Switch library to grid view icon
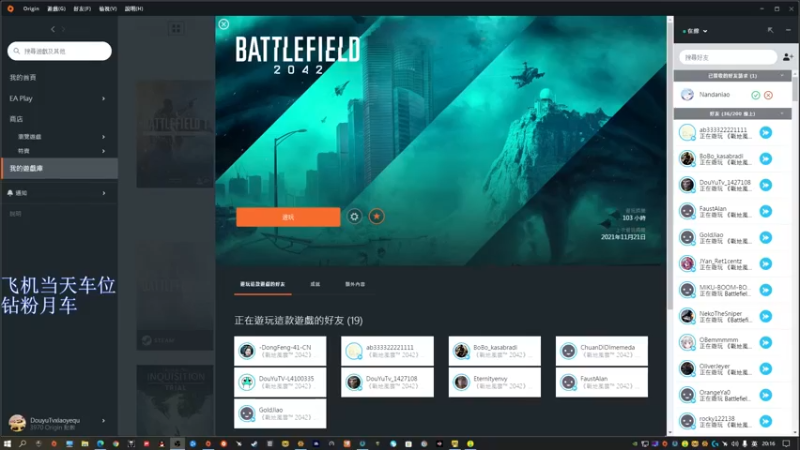The height and width of the screenshot is (450, 800). tap(176, 29)
